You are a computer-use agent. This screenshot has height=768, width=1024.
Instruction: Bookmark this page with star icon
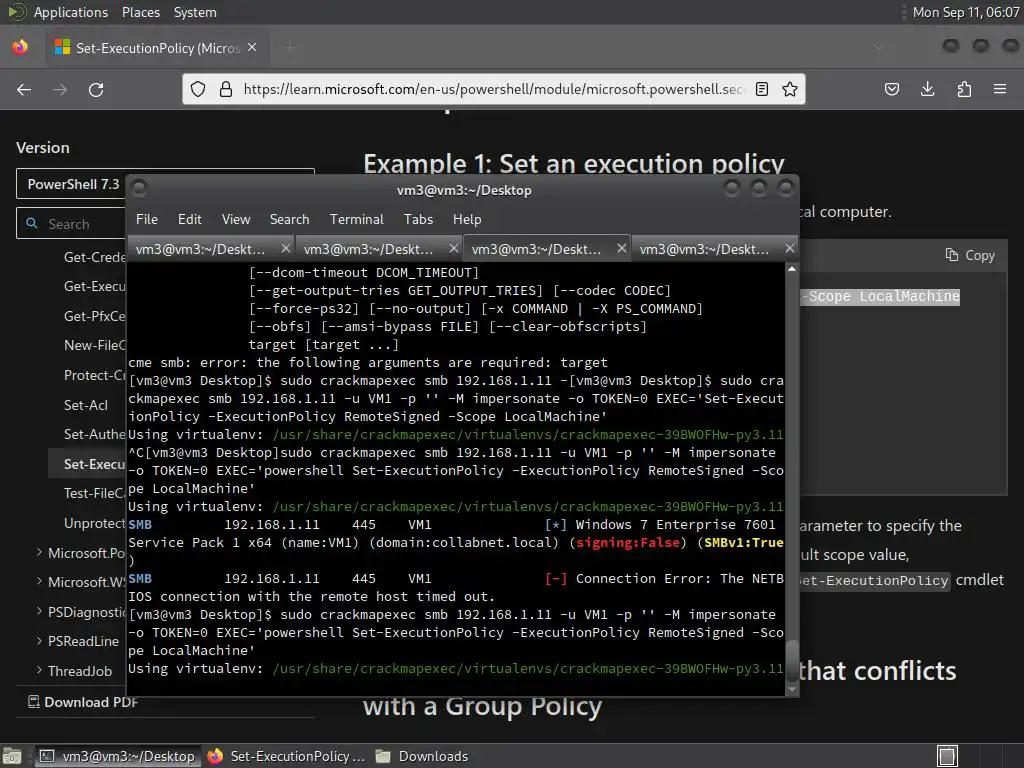790,89
